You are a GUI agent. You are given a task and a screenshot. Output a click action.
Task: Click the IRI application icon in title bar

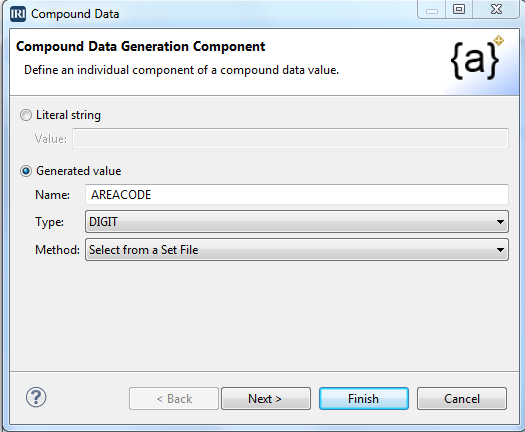pos(18,14)
